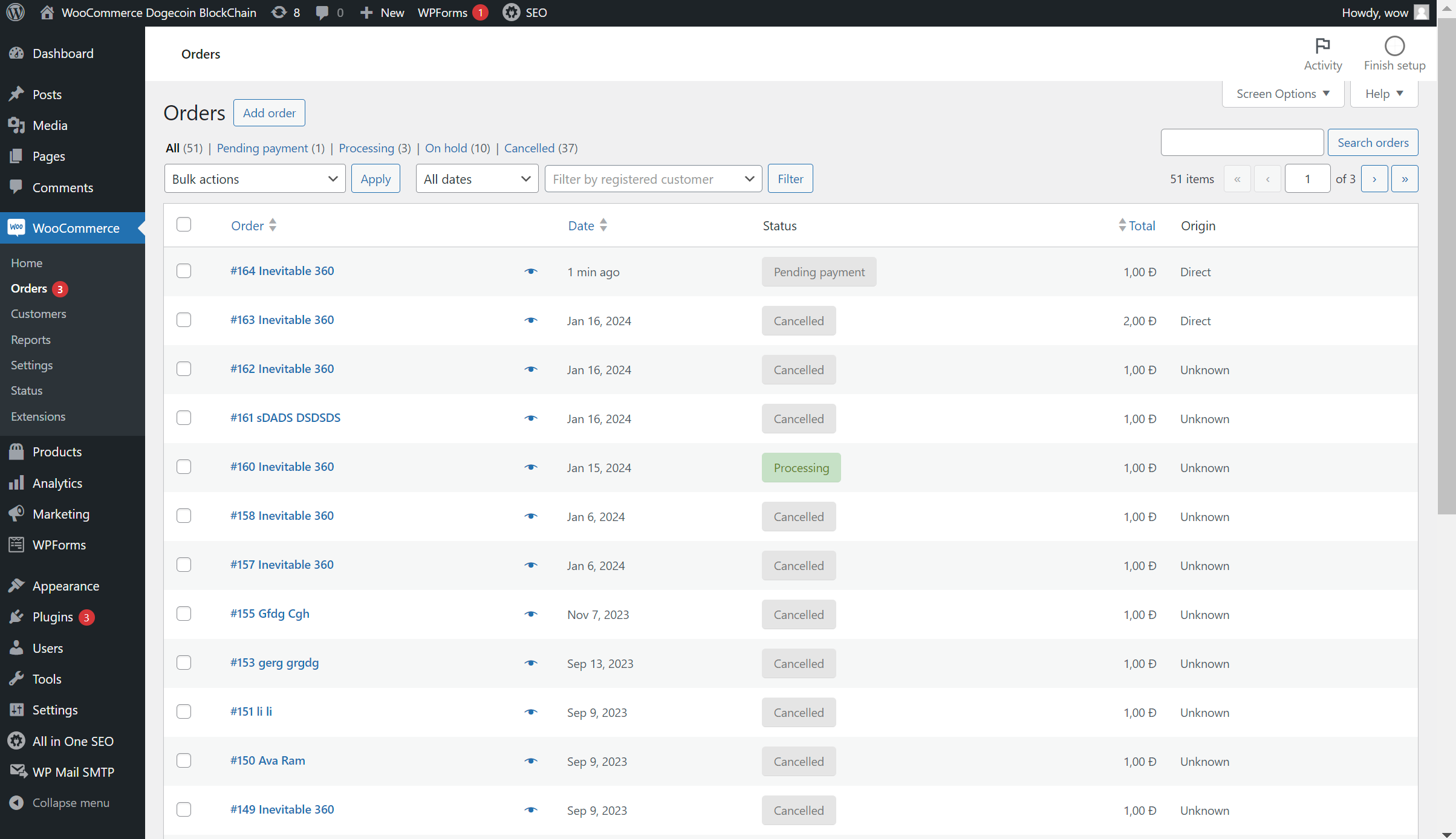Open the Bulk actions dropdown
Image resolution: width=1456 pixels, height=839 pixels.
click(x=255, y=179)
